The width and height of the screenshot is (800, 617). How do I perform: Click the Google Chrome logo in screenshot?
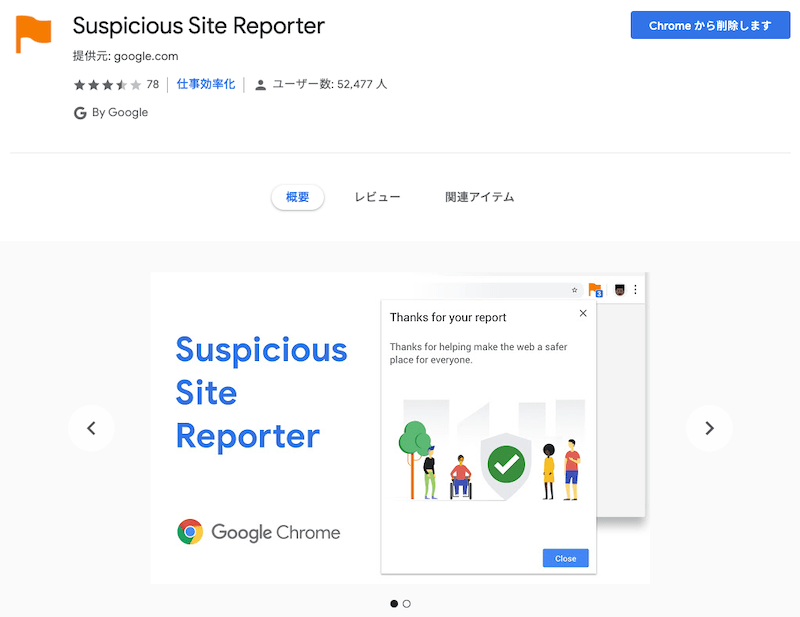(x=259, y=532)
